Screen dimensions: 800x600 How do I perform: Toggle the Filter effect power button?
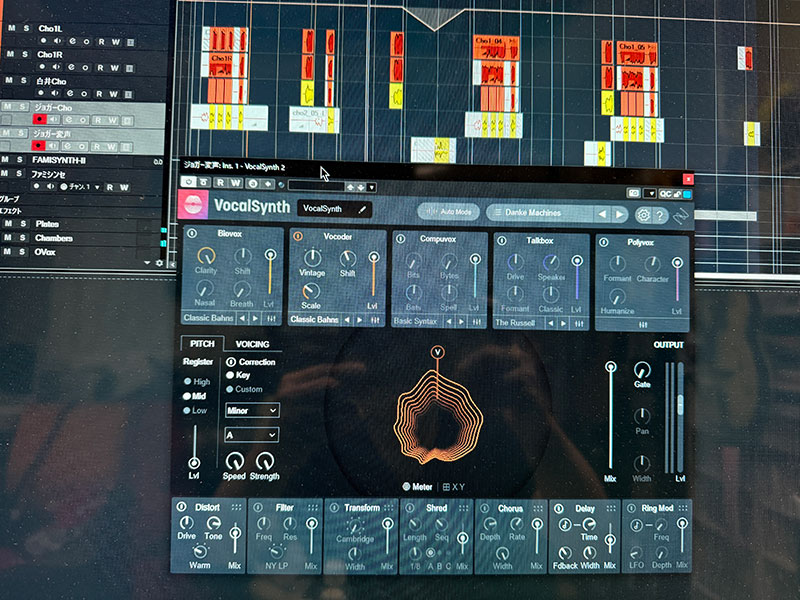pos(258,507)
